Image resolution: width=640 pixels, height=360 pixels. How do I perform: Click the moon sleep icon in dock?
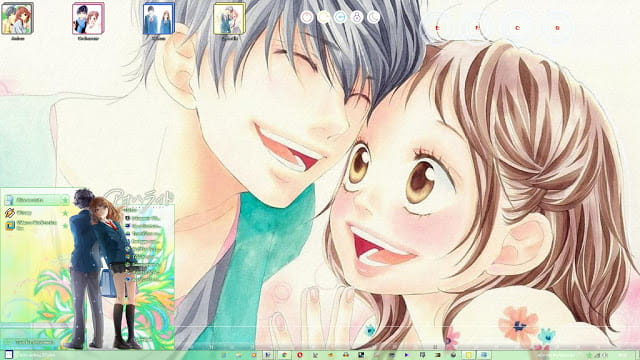pos(373,17)
